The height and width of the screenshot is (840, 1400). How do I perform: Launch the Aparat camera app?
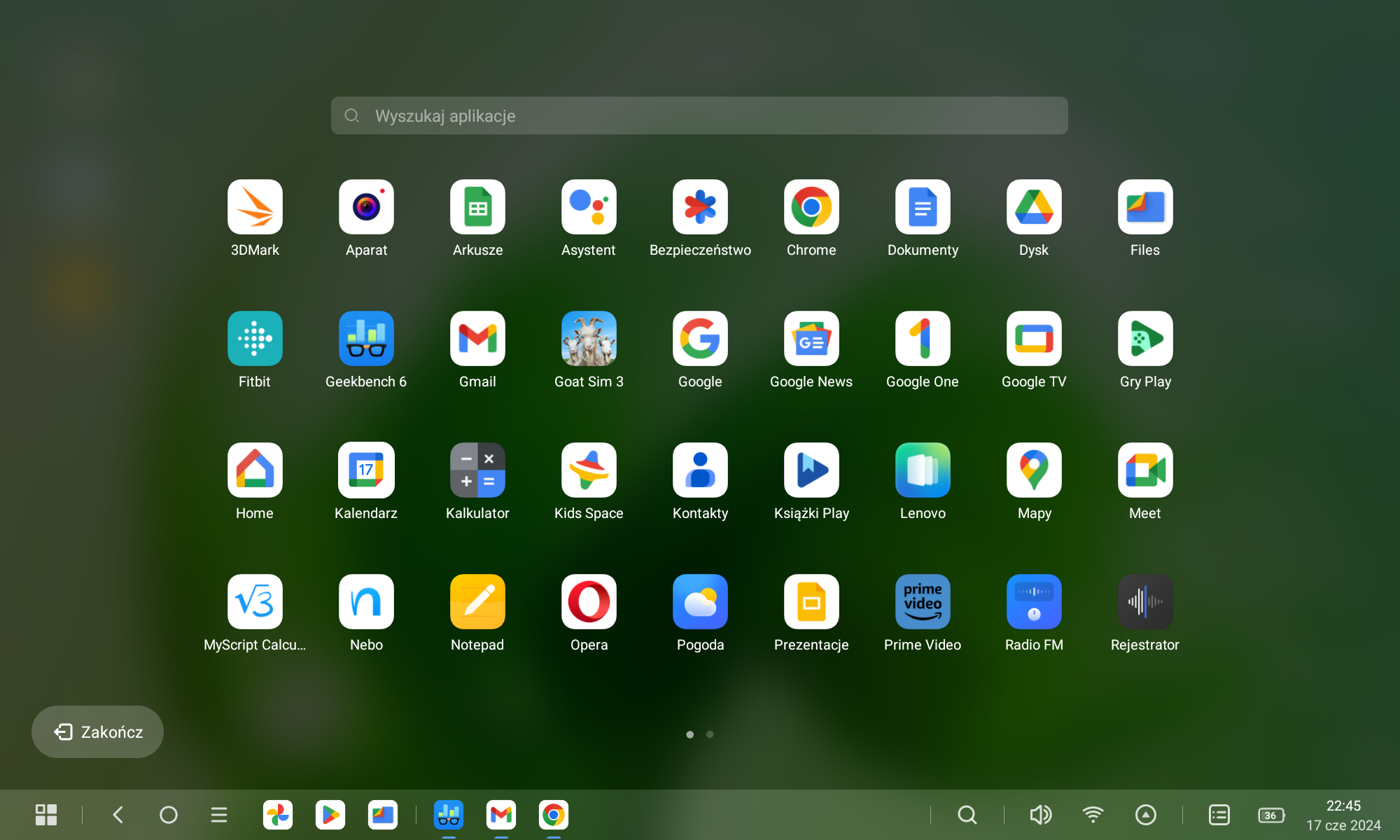pyautogui.click(x=366, y=207)
